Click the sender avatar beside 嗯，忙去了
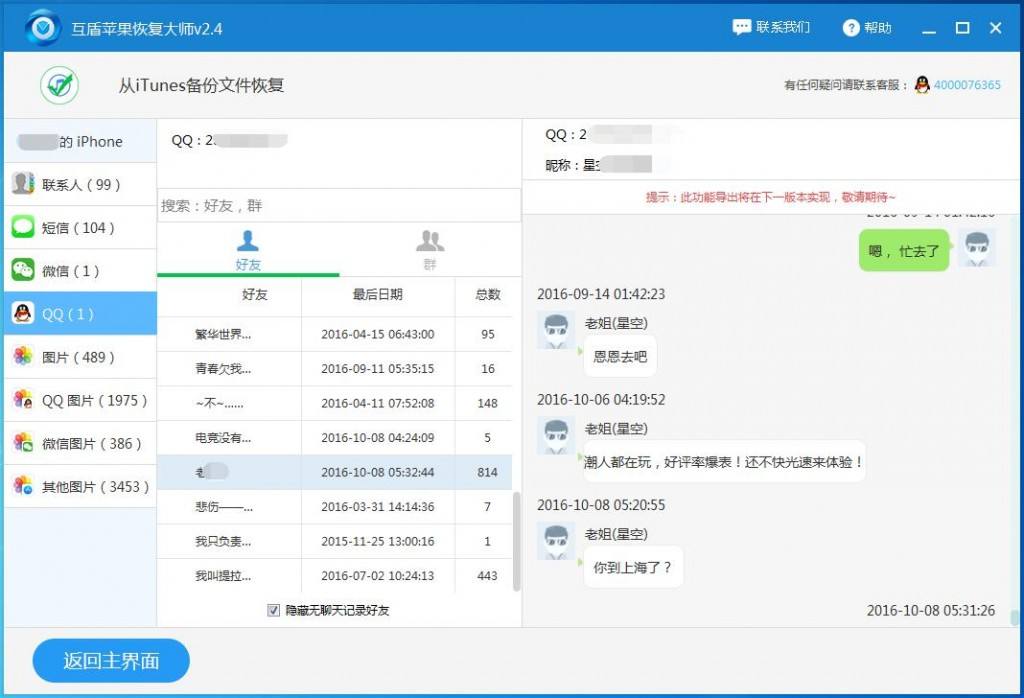 point(977,248)
